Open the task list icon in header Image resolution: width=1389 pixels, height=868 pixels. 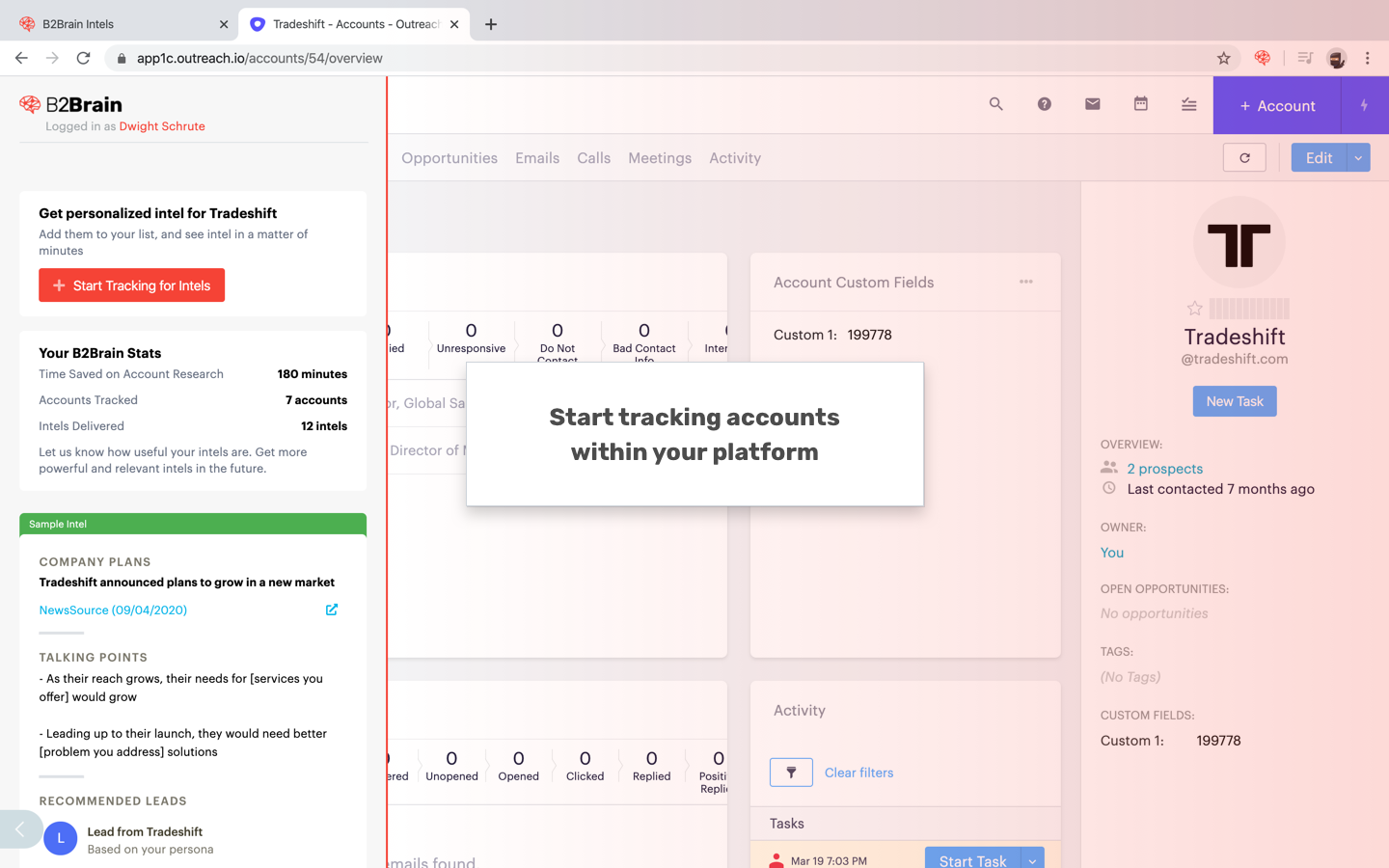click(x=1189, y=104)
